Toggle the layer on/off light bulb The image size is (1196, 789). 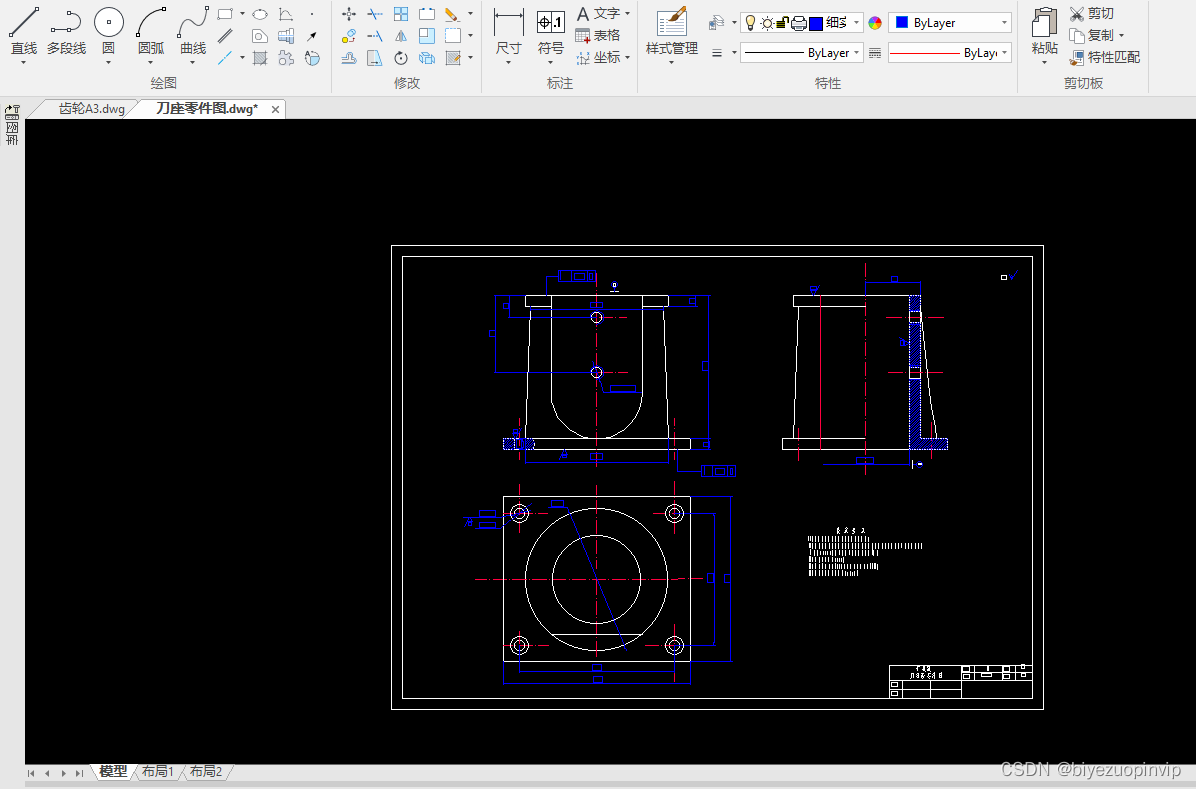tap(751, 23)
